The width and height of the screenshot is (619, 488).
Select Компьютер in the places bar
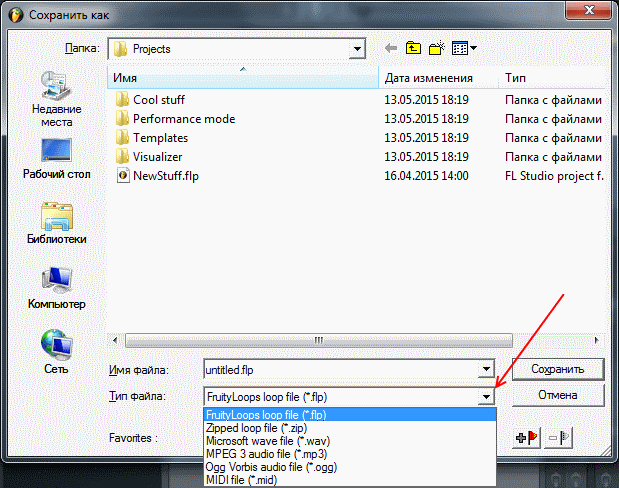pos(56,290)
